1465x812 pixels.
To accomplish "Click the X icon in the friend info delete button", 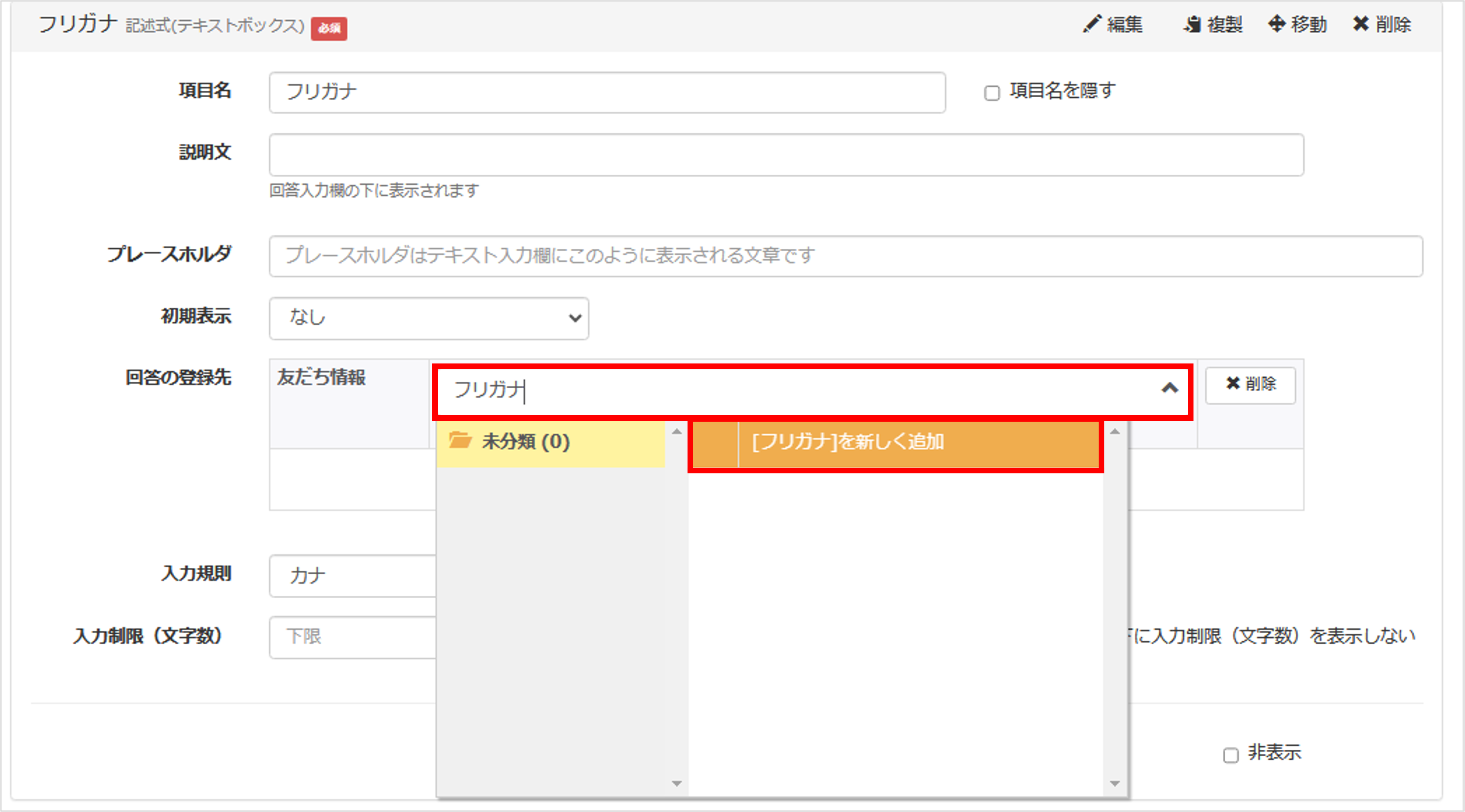I will [1233, 383].
